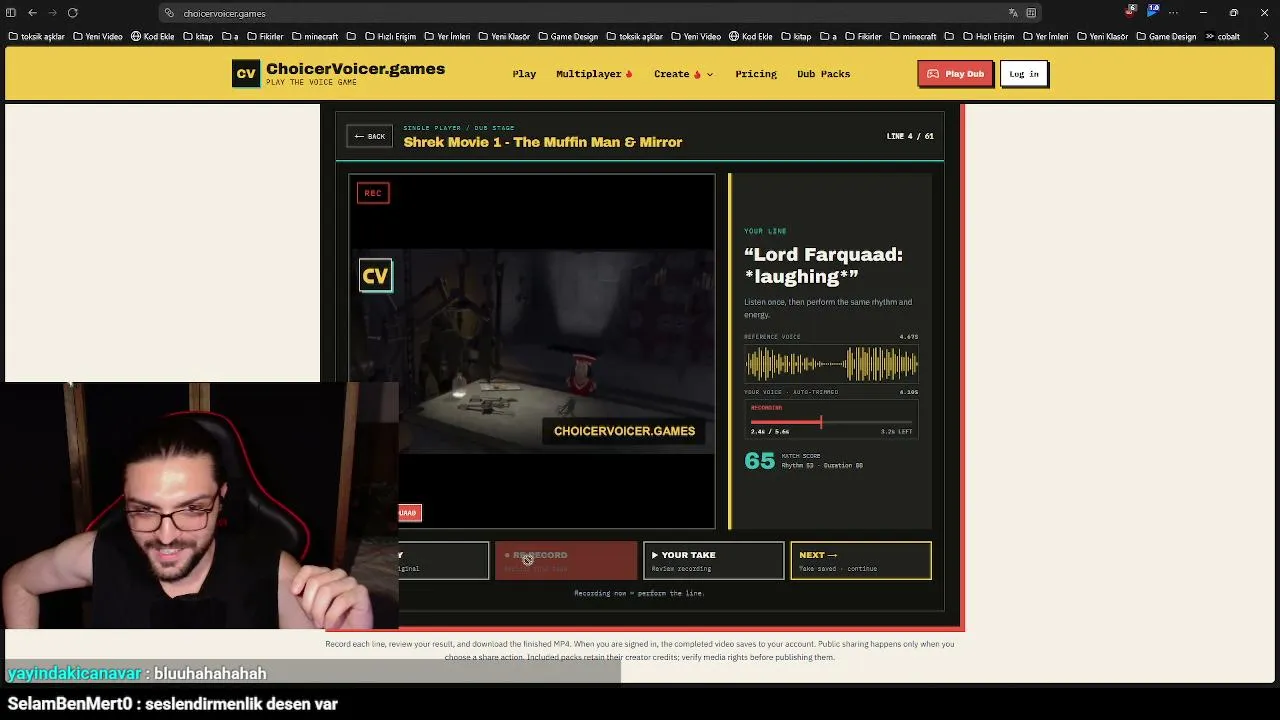
Task: Click 'Recording now — perform the line.' status text
Action: 639,594
